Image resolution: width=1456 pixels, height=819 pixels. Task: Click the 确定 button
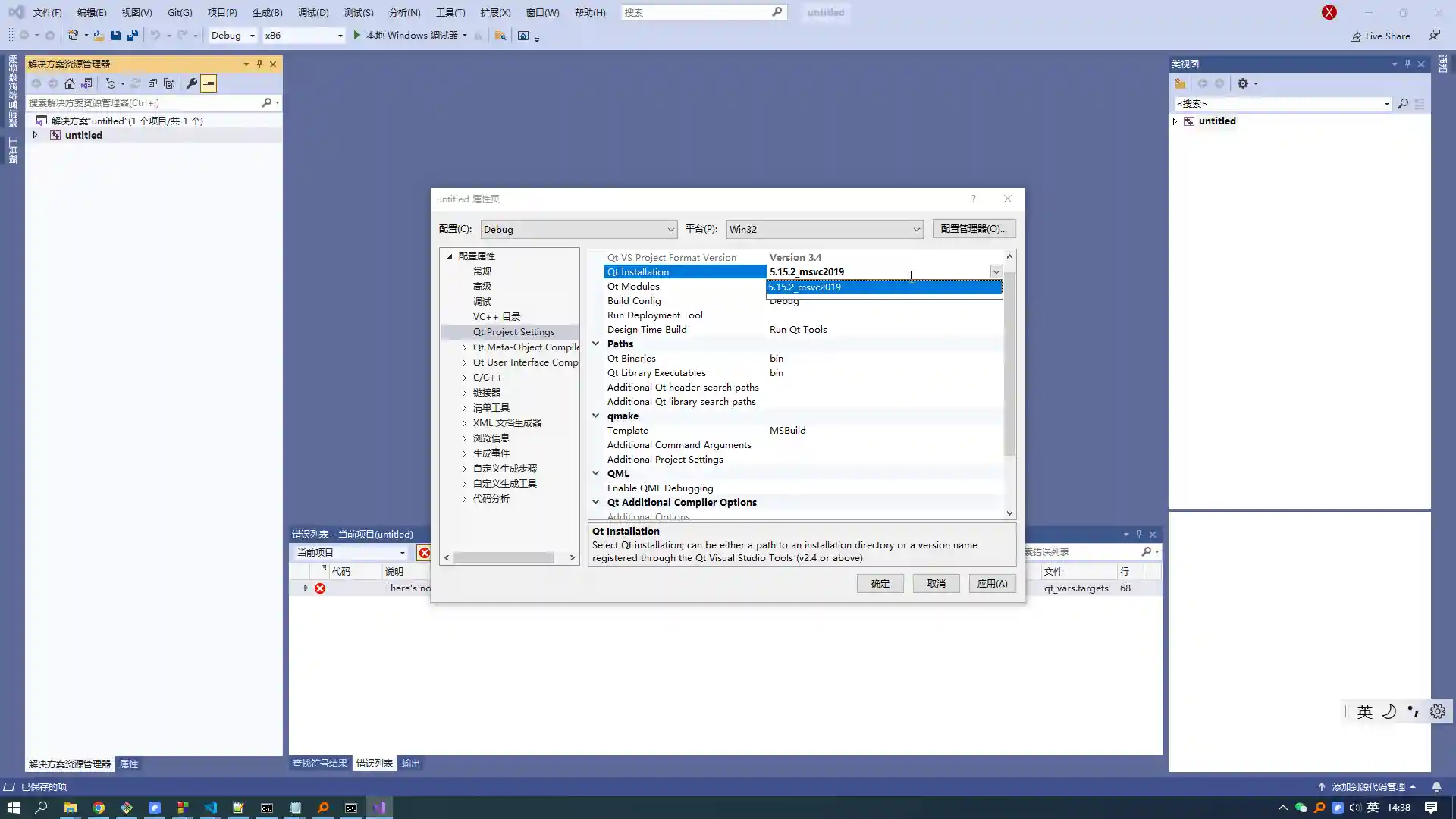pyautogui.click(x=880, y=584)
